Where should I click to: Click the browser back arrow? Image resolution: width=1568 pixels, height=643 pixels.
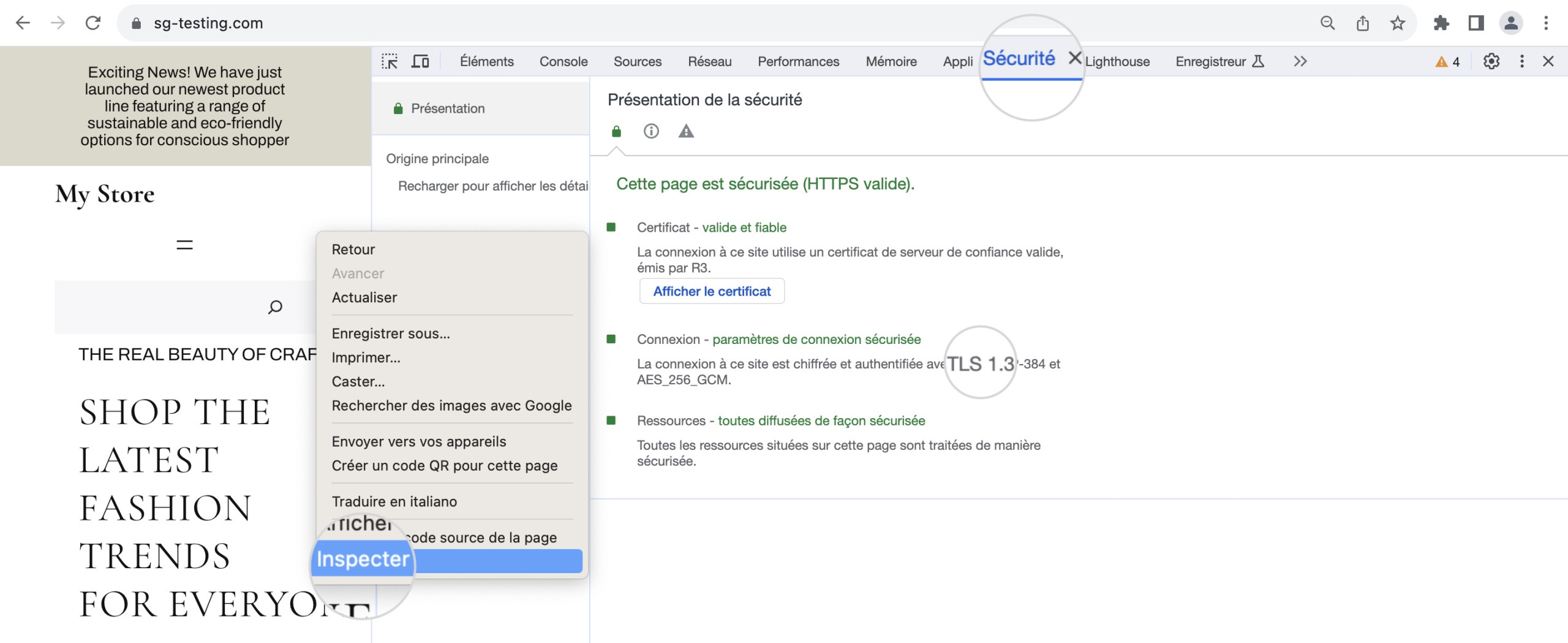pos(23,23)
